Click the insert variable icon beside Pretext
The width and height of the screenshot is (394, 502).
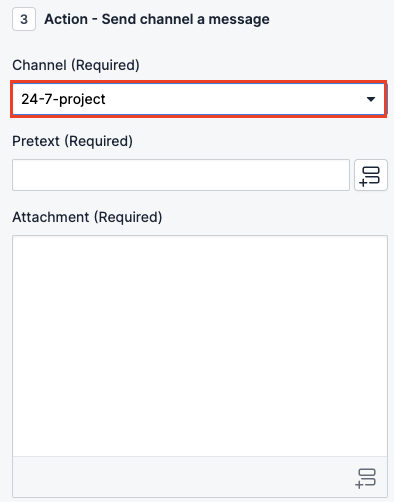(x=371, y=175)
